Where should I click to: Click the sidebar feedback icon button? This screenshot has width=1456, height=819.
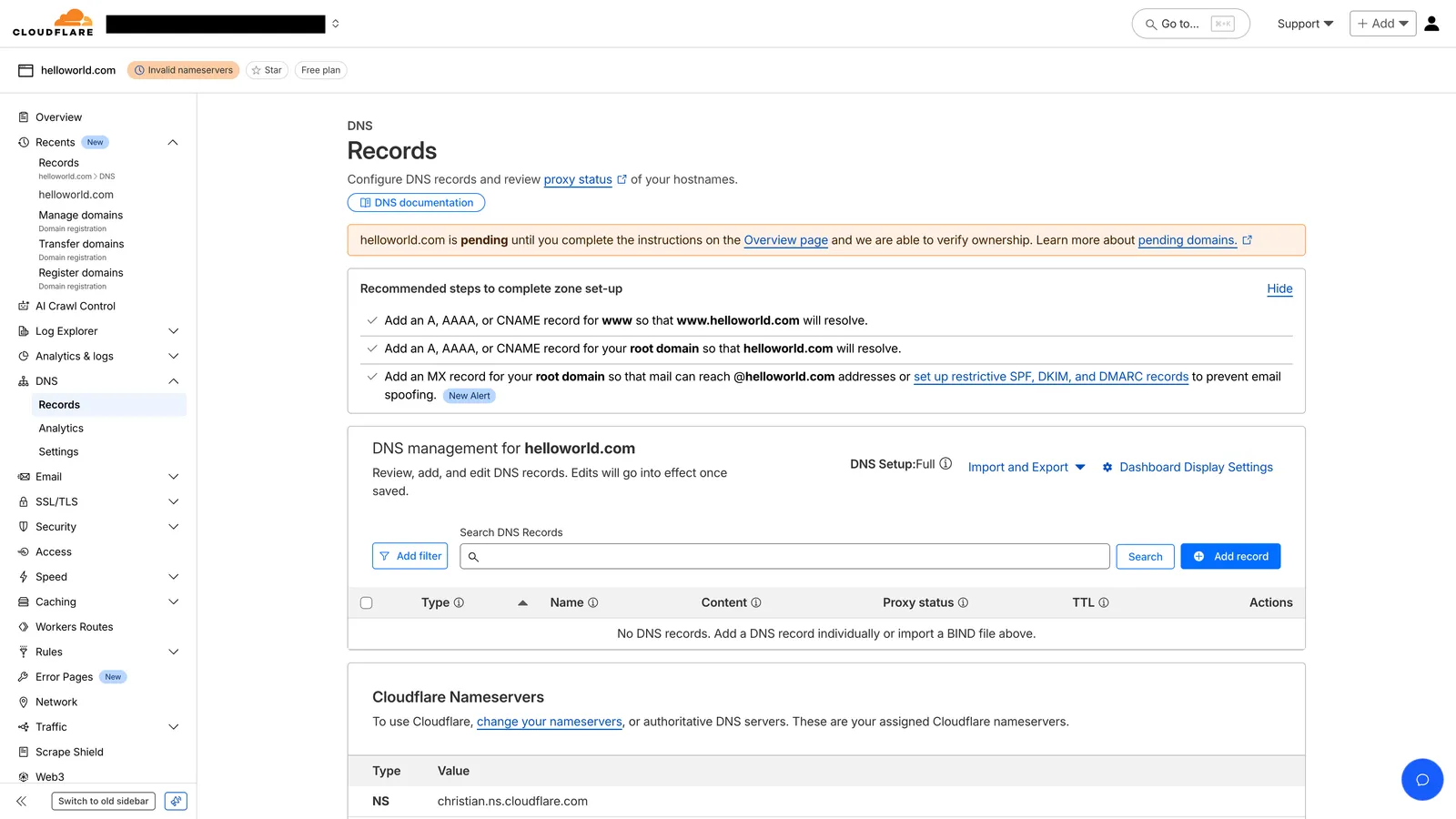pyautogui.click(x=176, y=802)
